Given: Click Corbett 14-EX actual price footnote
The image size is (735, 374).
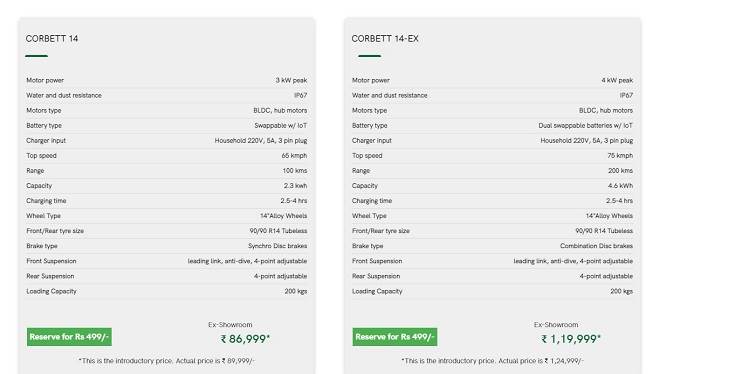Looking at the screenshot, I should point(493,361).
